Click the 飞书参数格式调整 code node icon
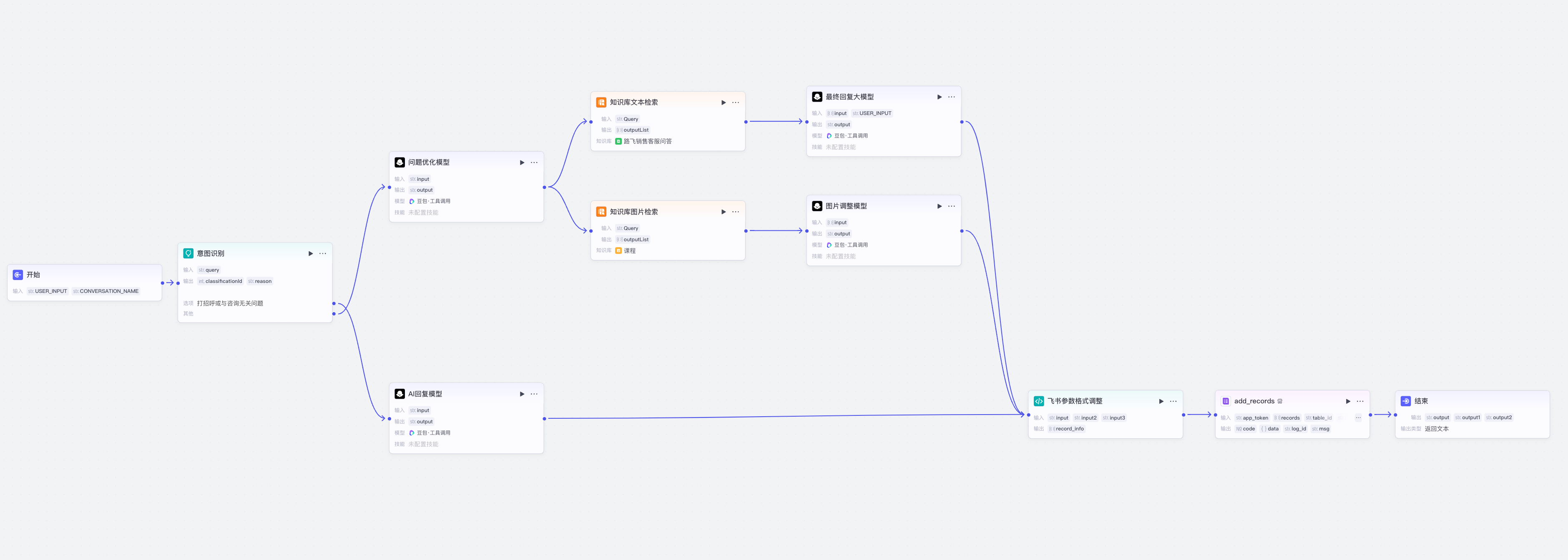Viewport: 1568px width, 560px height. click(x=1038, y=401)
